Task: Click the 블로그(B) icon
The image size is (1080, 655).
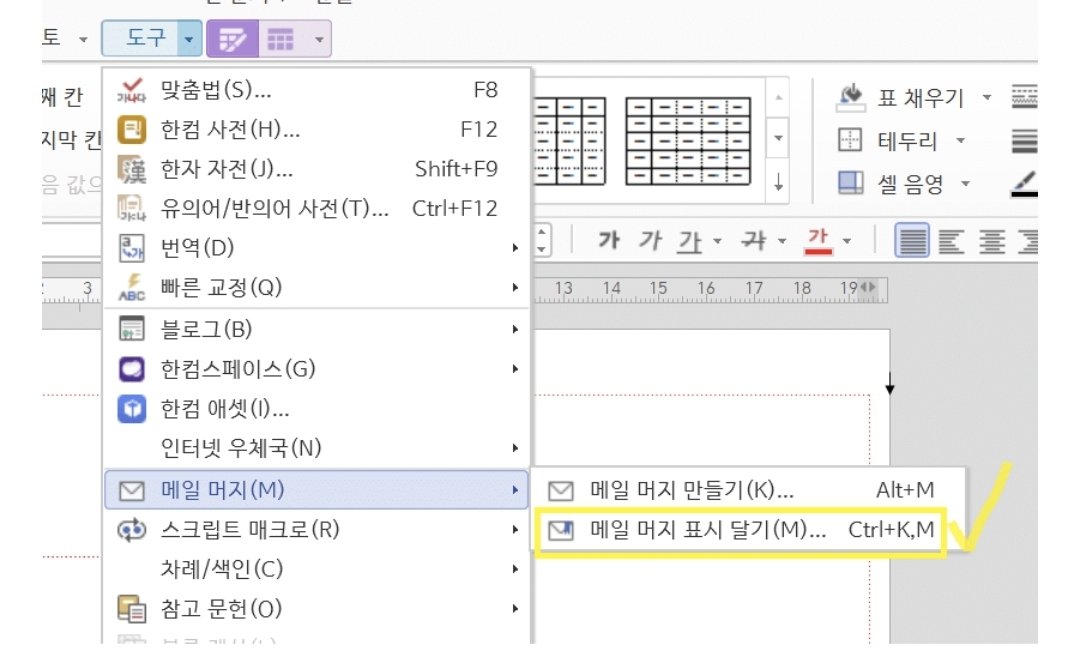Action: pos(132,329)
